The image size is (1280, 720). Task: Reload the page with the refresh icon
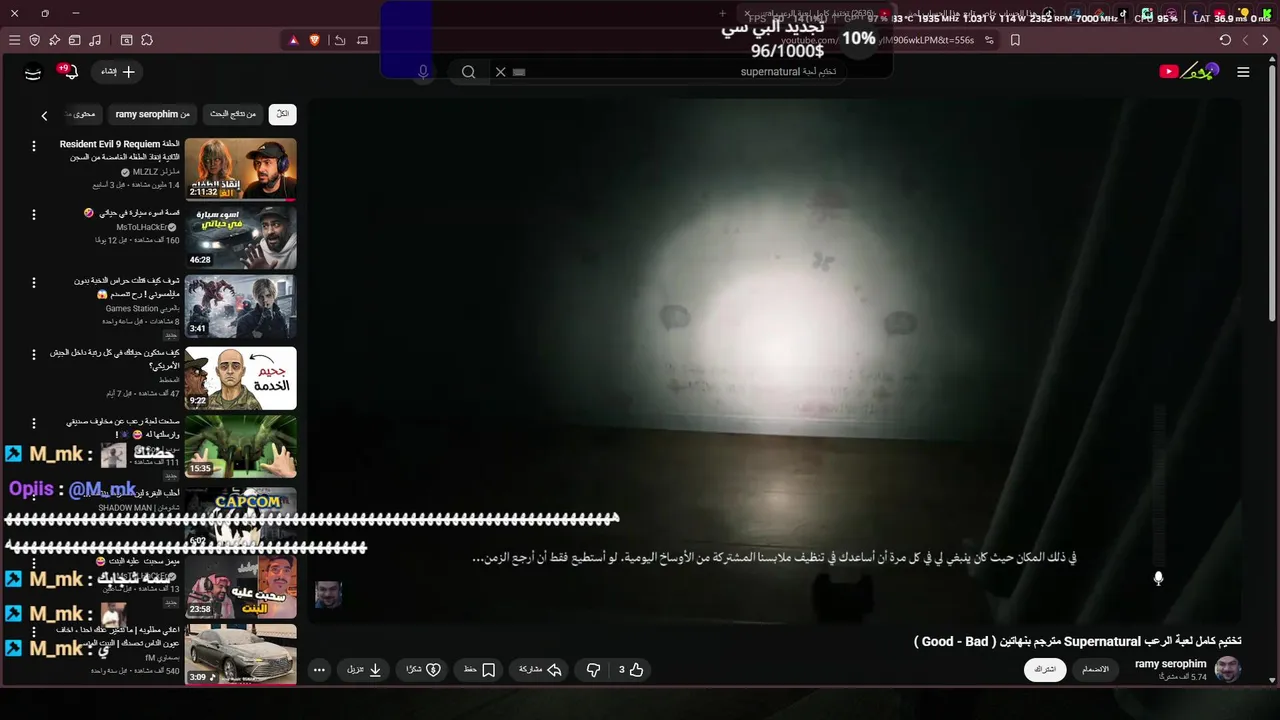point(1225,40)
